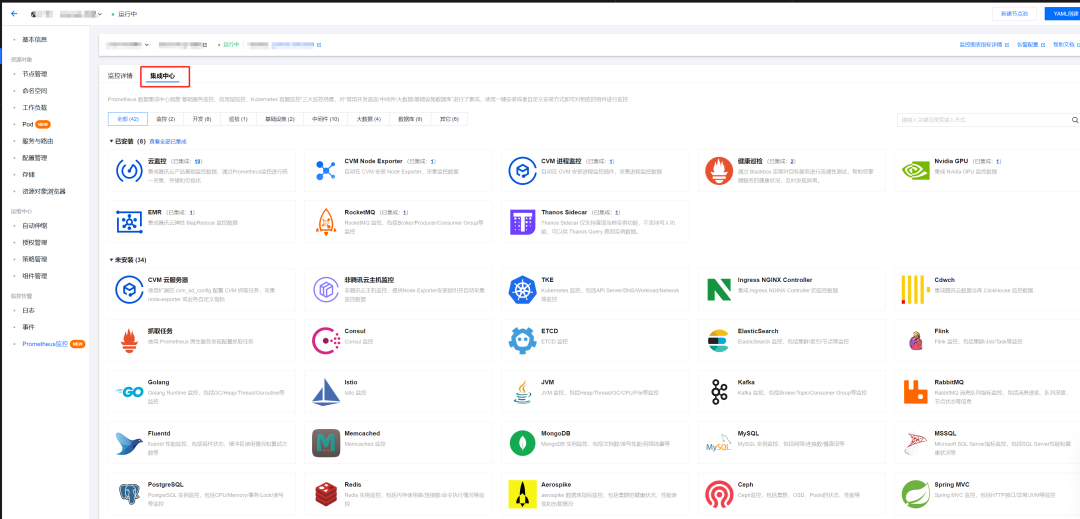Click the 抓取任务 Prometheus icon

click(129, 341)
